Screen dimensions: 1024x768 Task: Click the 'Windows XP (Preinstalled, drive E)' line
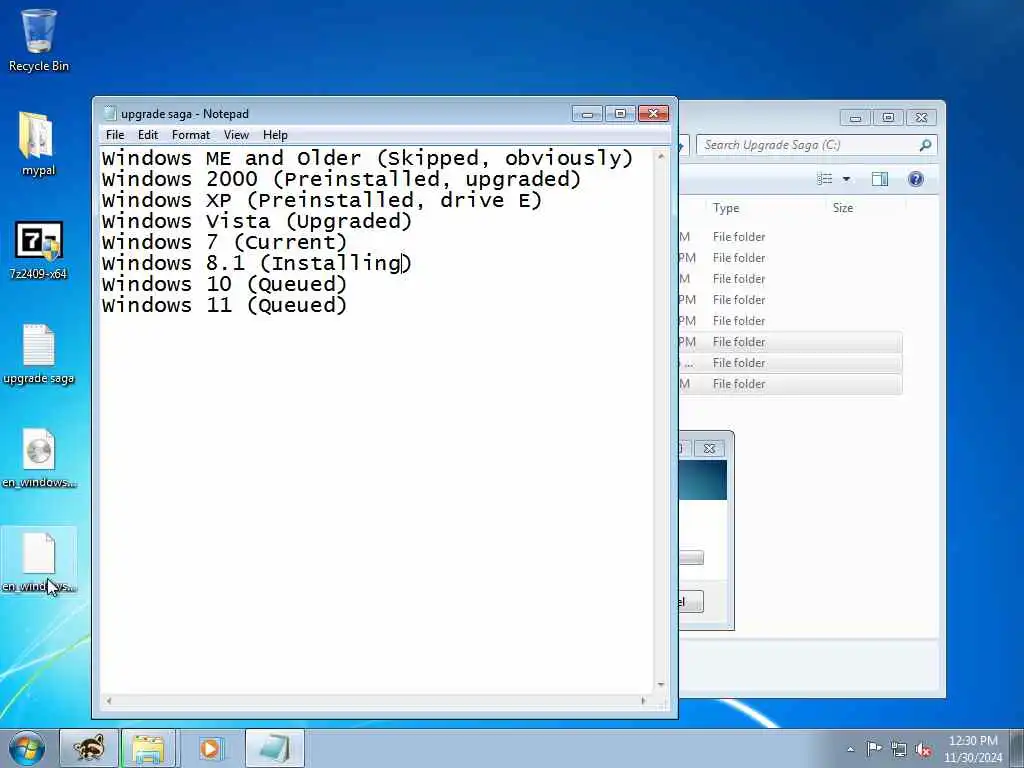tap(321, 200)
